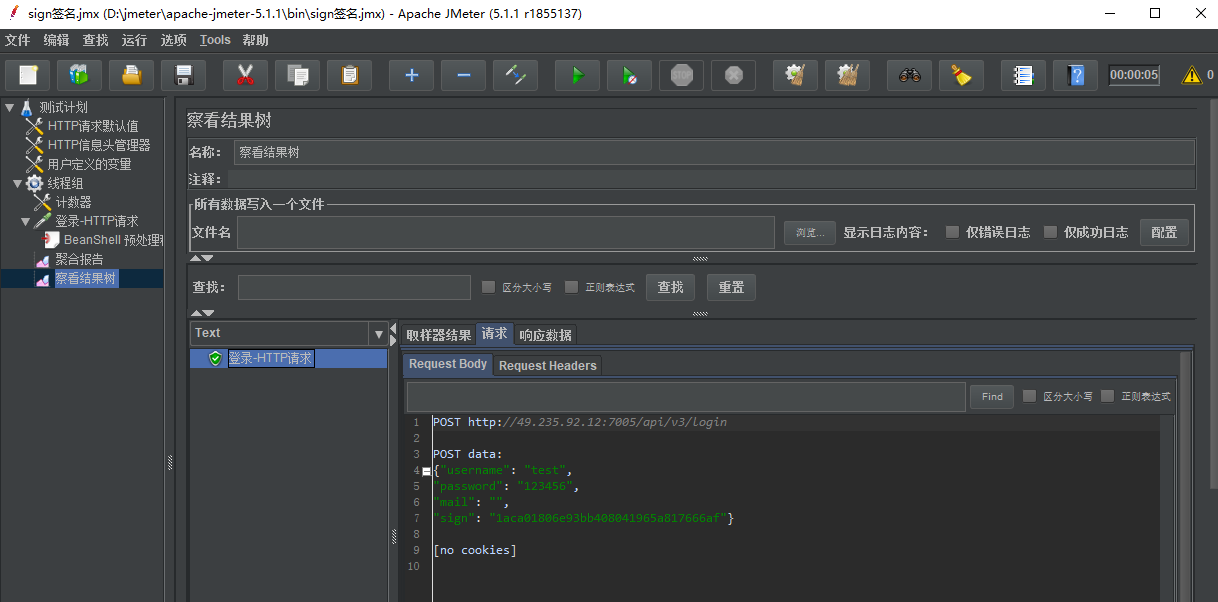
Task: Select the Request Body tab
Action: pos(448,365)
